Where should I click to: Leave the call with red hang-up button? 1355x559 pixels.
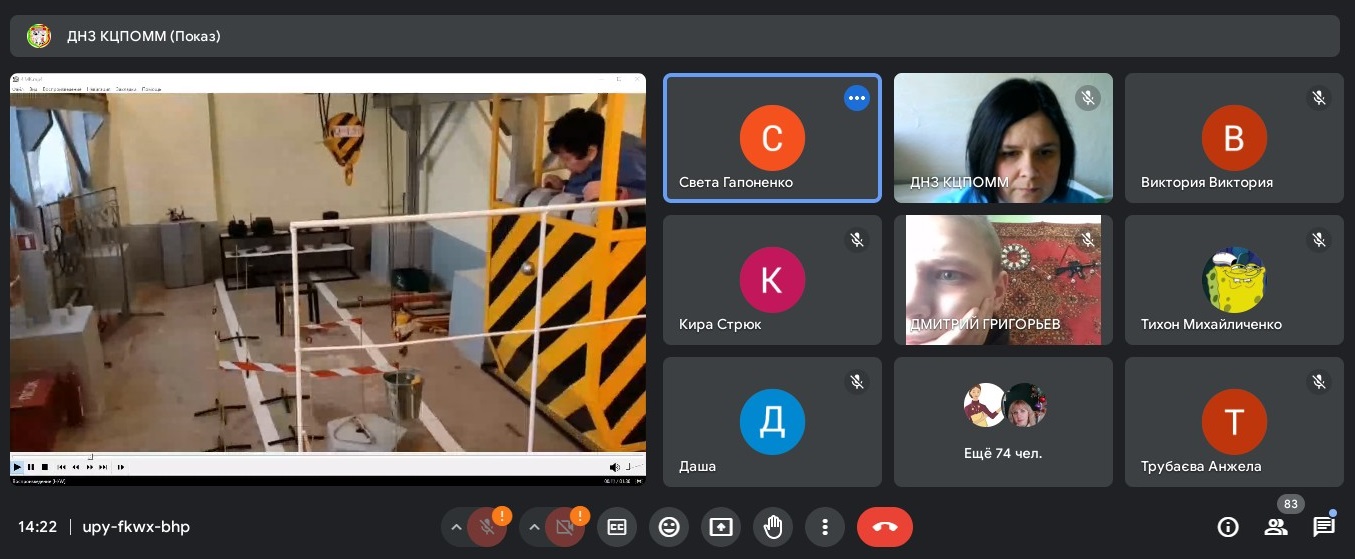point(884,527)
